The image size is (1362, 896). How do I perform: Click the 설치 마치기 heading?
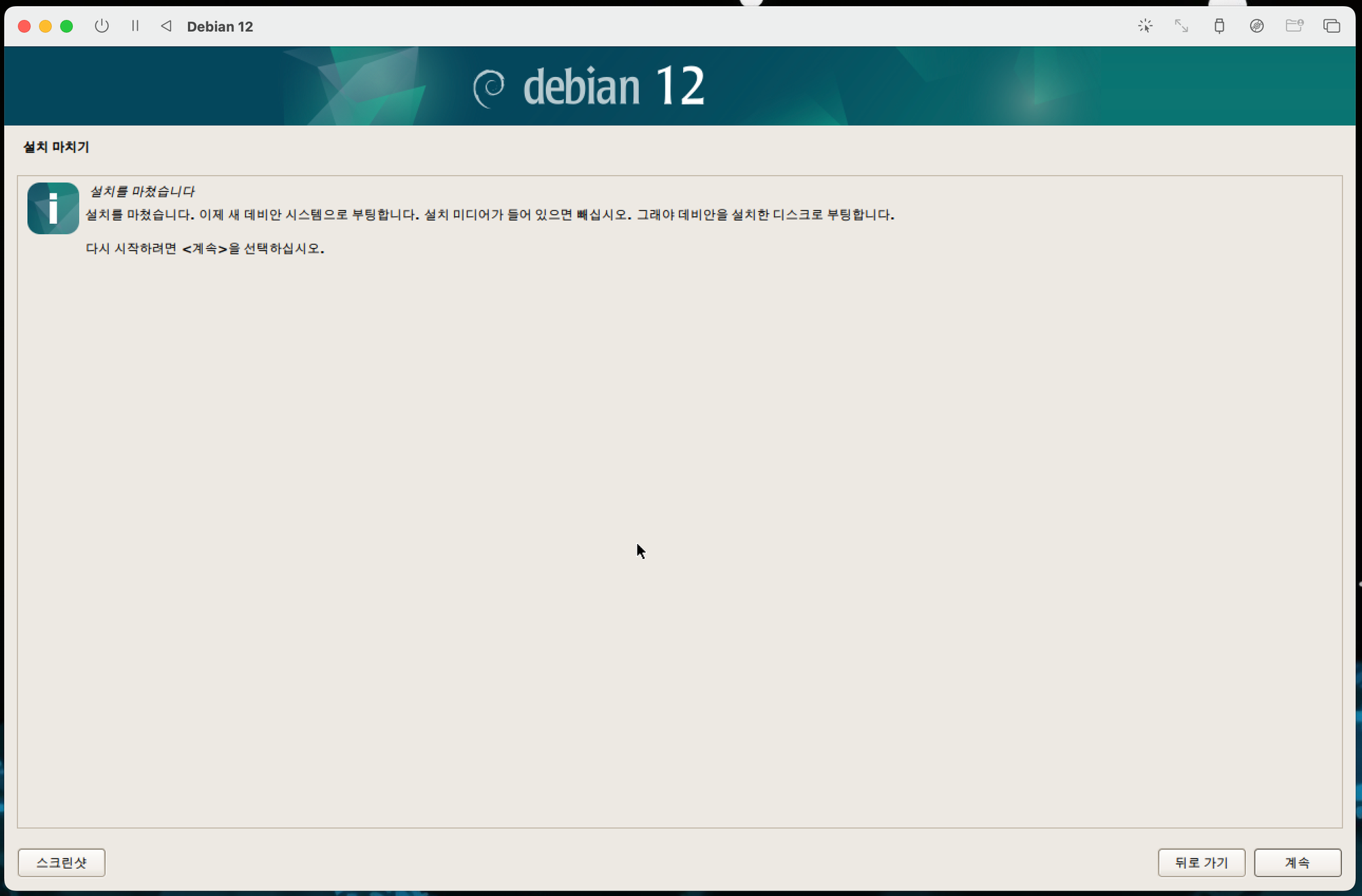pyautogui.click(x=56, y=147)
